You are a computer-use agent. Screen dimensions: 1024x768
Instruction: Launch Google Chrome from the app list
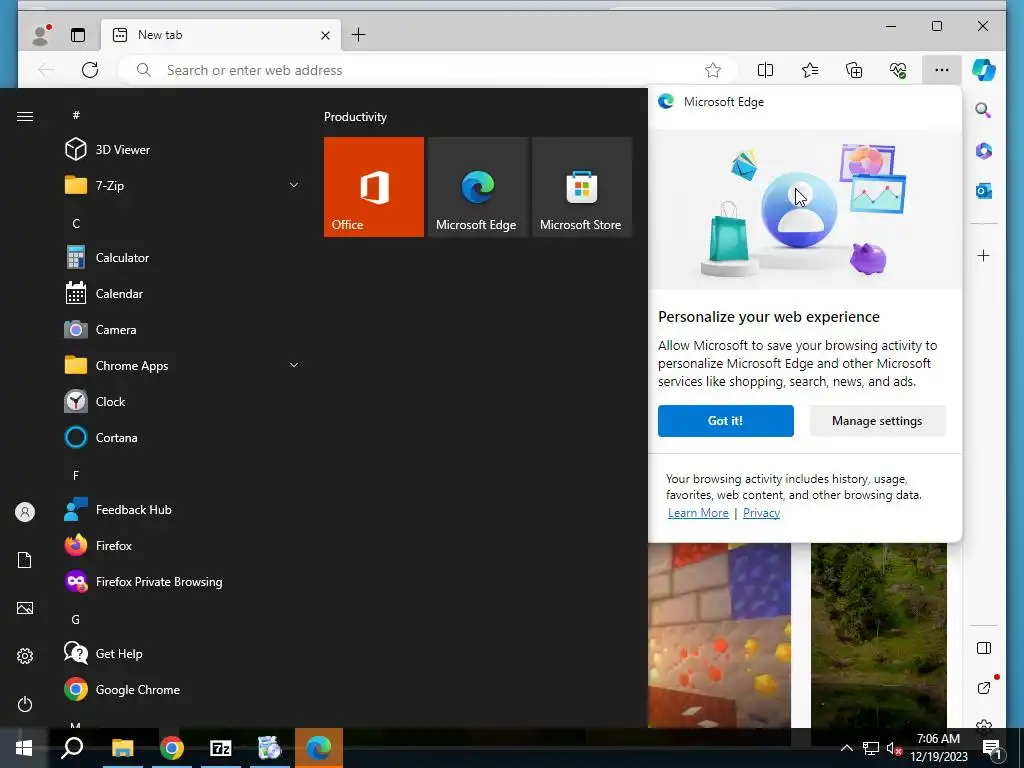tap(183, 690)
